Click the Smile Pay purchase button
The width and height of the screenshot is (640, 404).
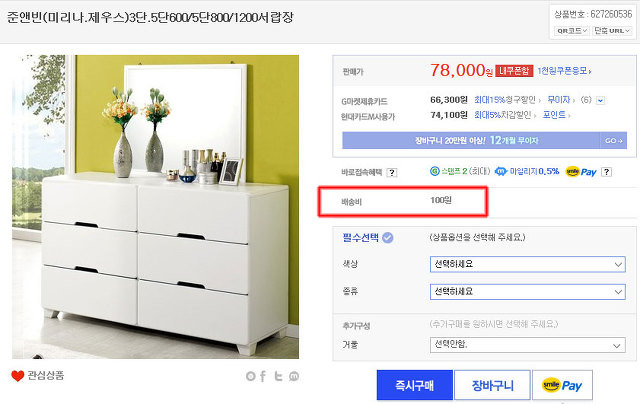point(562,385)
